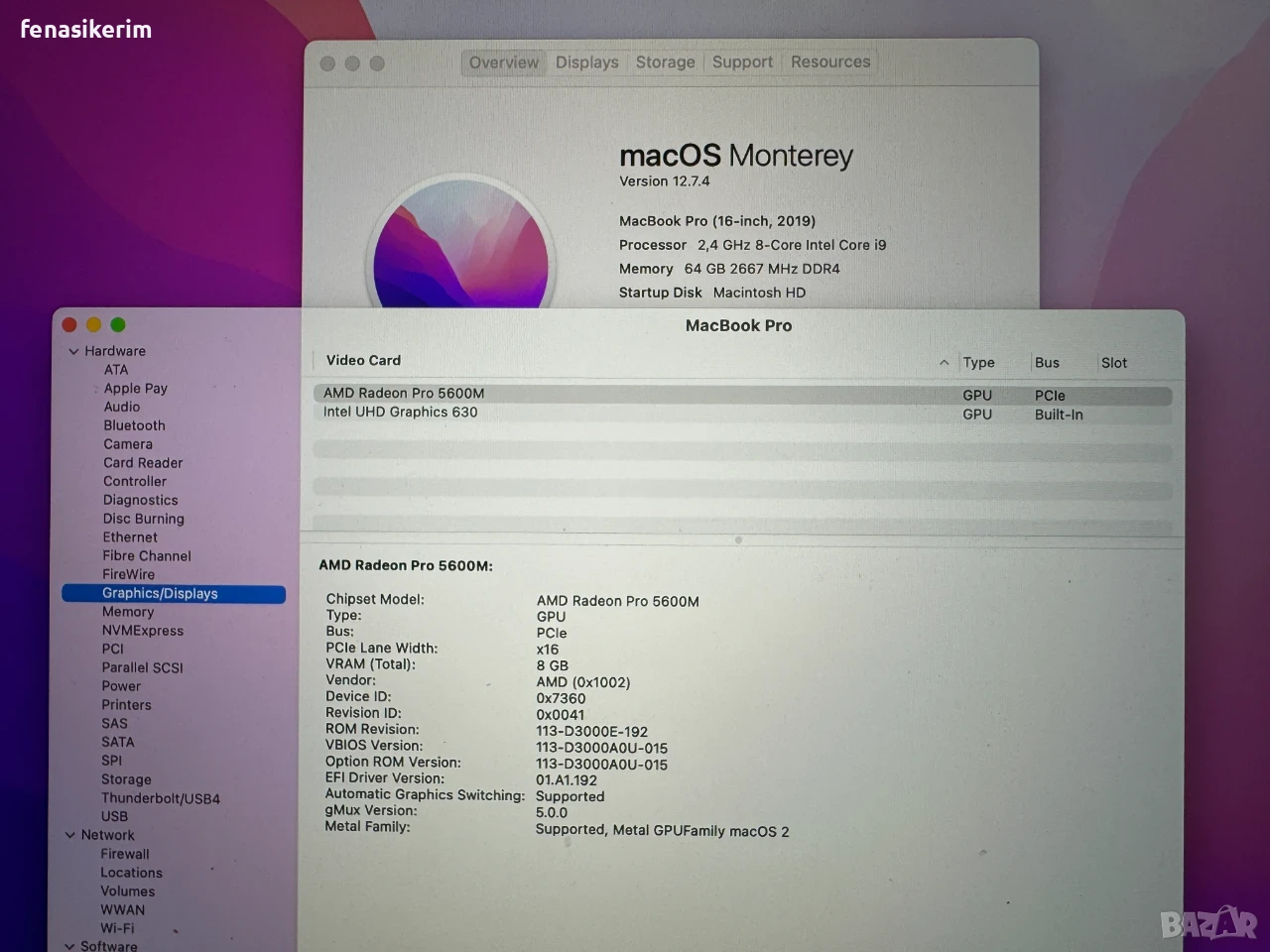
Task: Select the Intel UHD Graphics 630 row
Action: (x=742, y=414)
